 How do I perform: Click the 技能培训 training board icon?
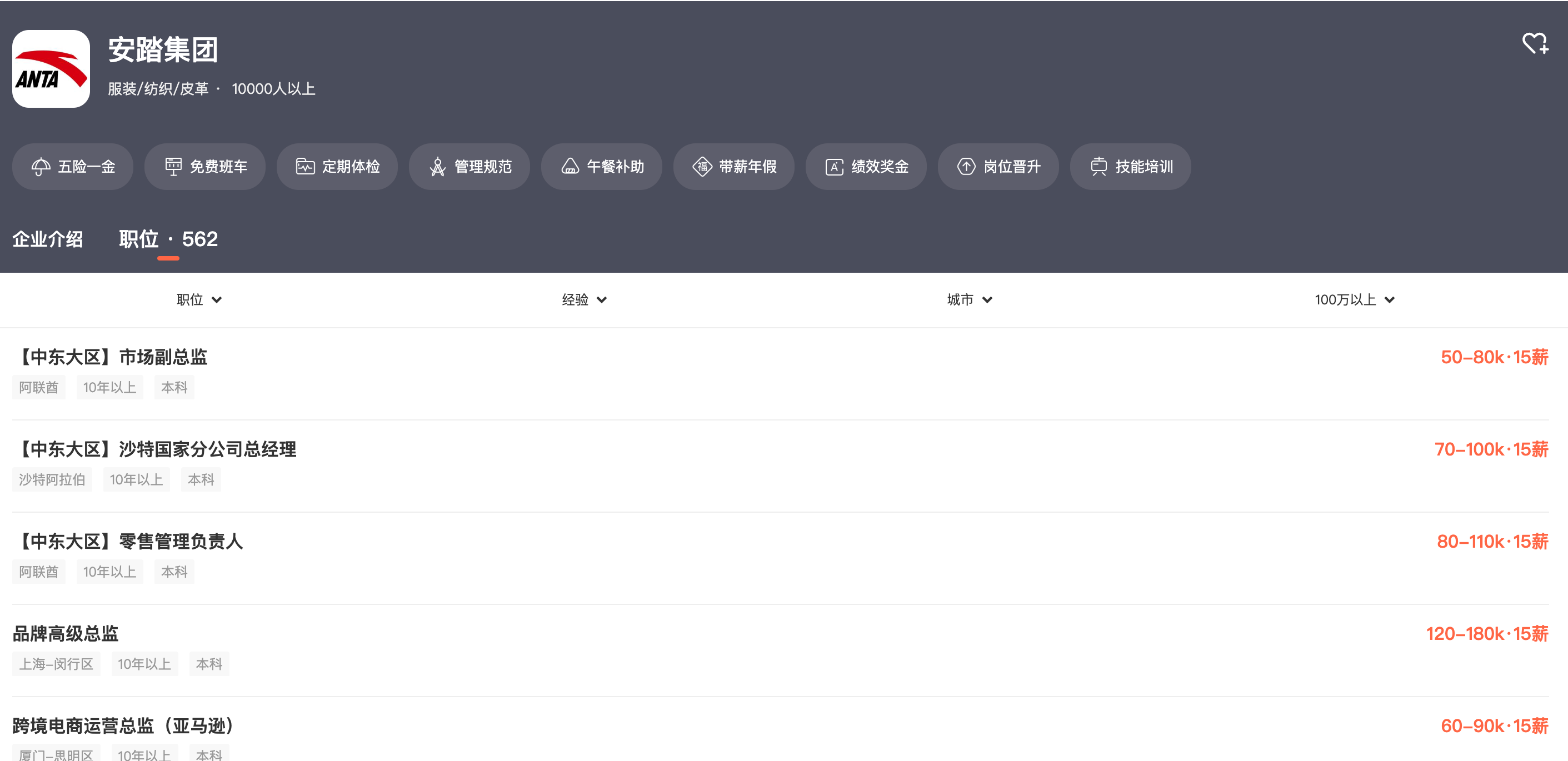click(x=1098, y=167)
